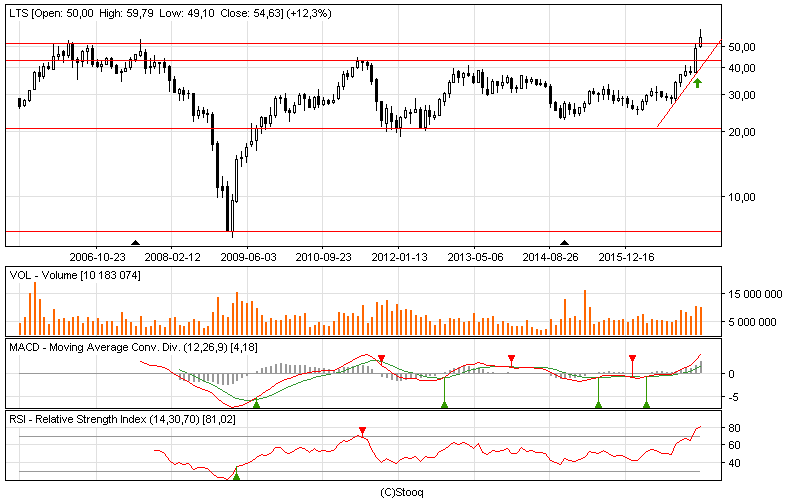Click the 10,00 price axis label

(x=742, y=197)
